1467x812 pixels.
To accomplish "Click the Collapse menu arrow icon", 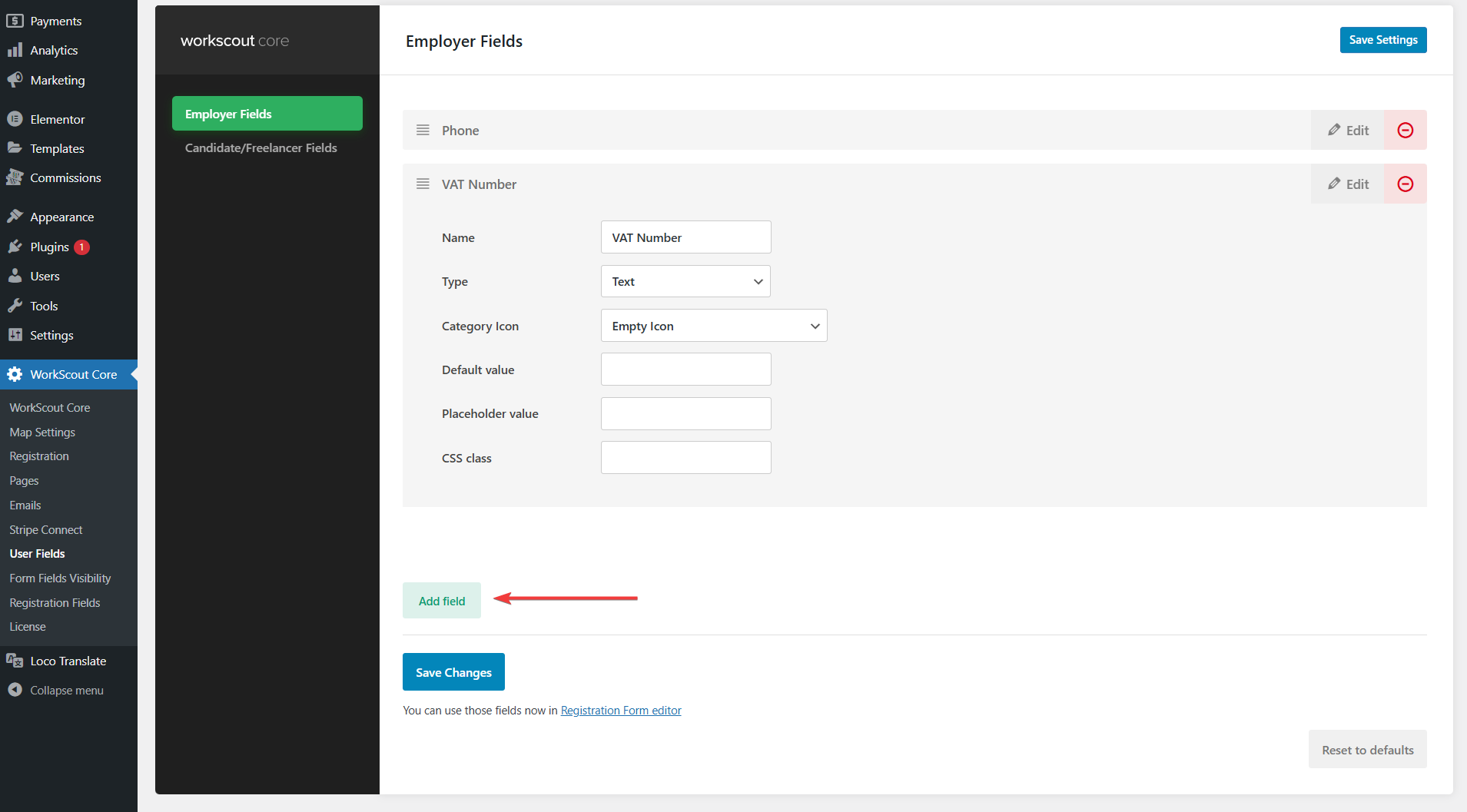I will point(15,690).
